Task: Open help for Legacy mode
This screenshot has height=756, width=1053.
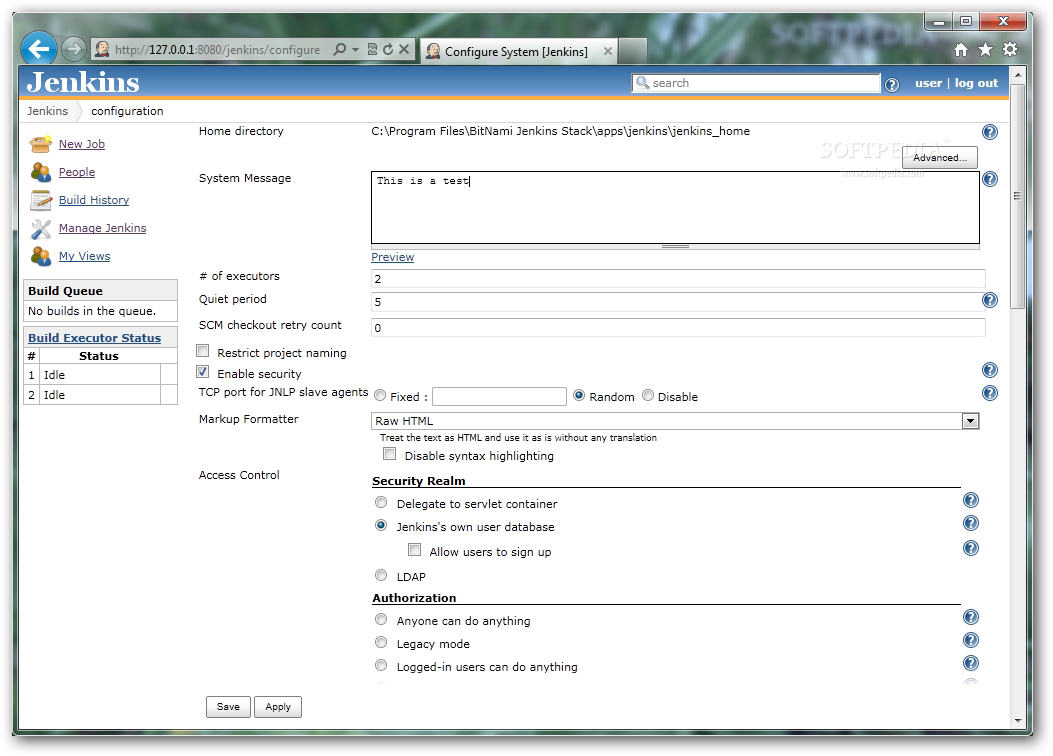Action: point(971,640)
